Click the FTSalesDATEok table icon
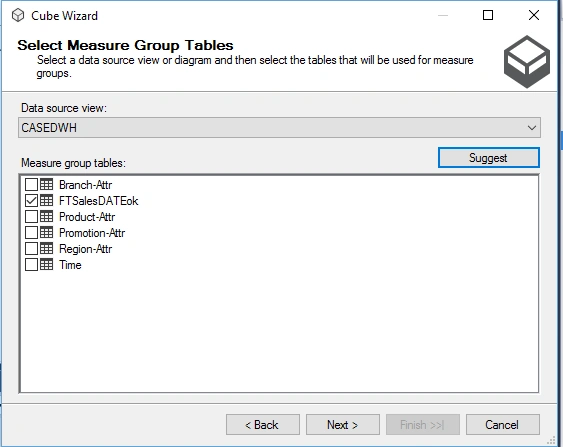The height and width of the screenshot is (447, 563). pyautogui.click(x=46, y=200)
